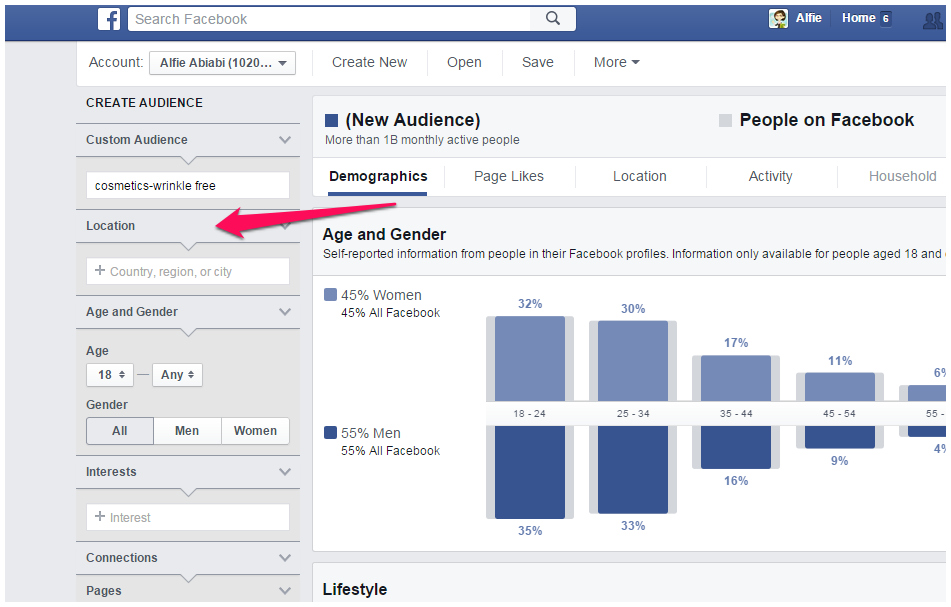
Task: Select the Men gender option
Action: pyautogui.click(x=187, y=431)
